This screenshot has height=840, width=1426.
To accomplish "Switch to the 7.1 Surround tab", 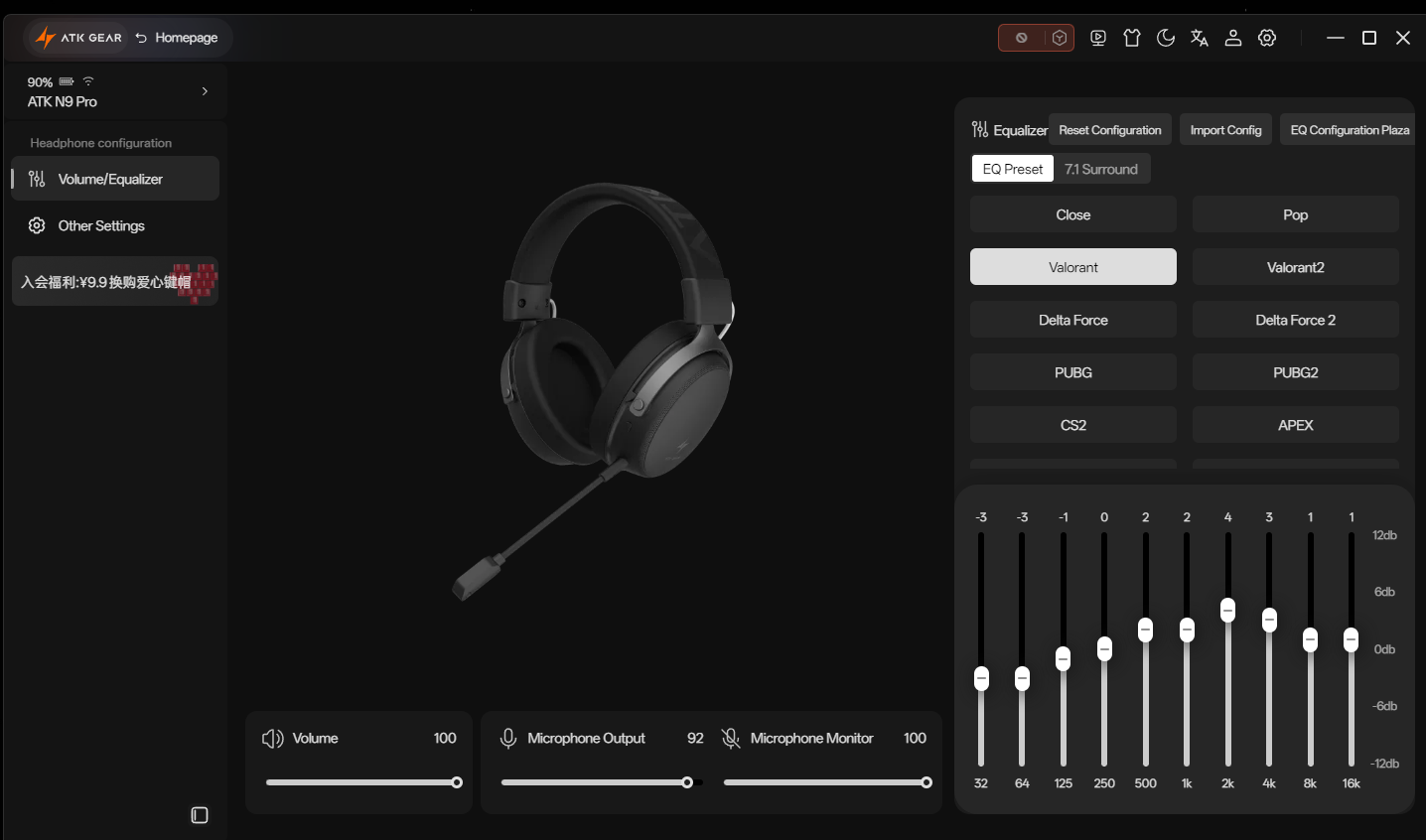I will [1101, 169].
